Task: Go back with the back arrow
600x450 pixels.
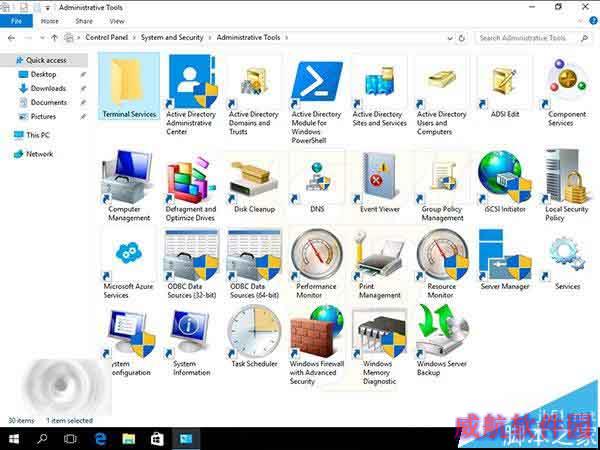Action: 11,38
